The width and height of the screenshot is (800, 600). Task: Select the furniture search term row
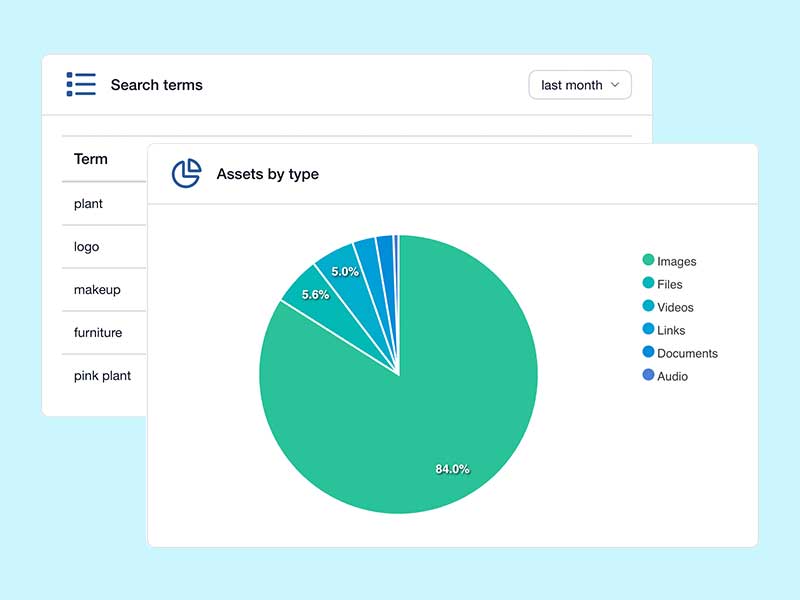click(98, 333)
